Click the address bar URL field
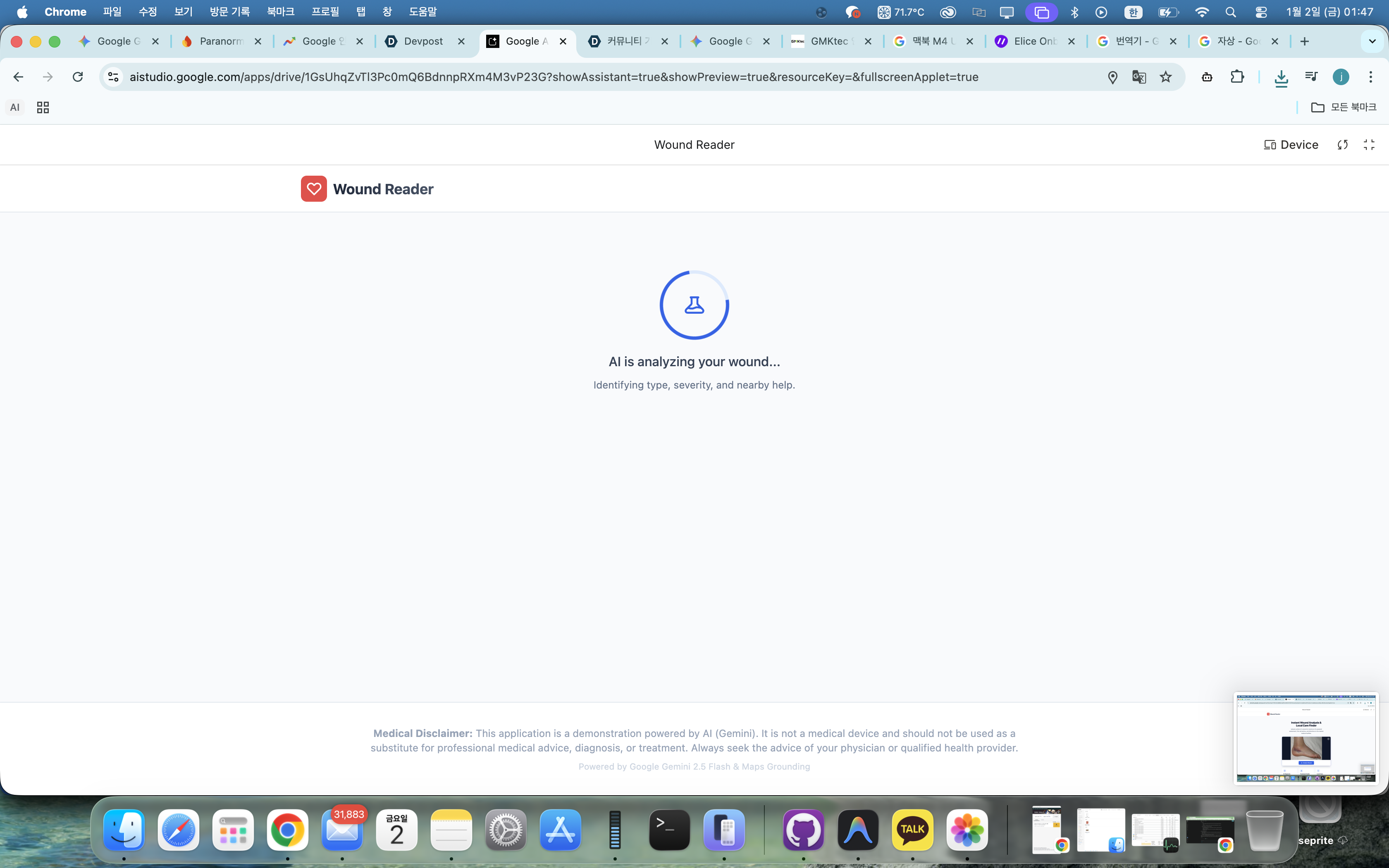 click(x=553, y=77)
